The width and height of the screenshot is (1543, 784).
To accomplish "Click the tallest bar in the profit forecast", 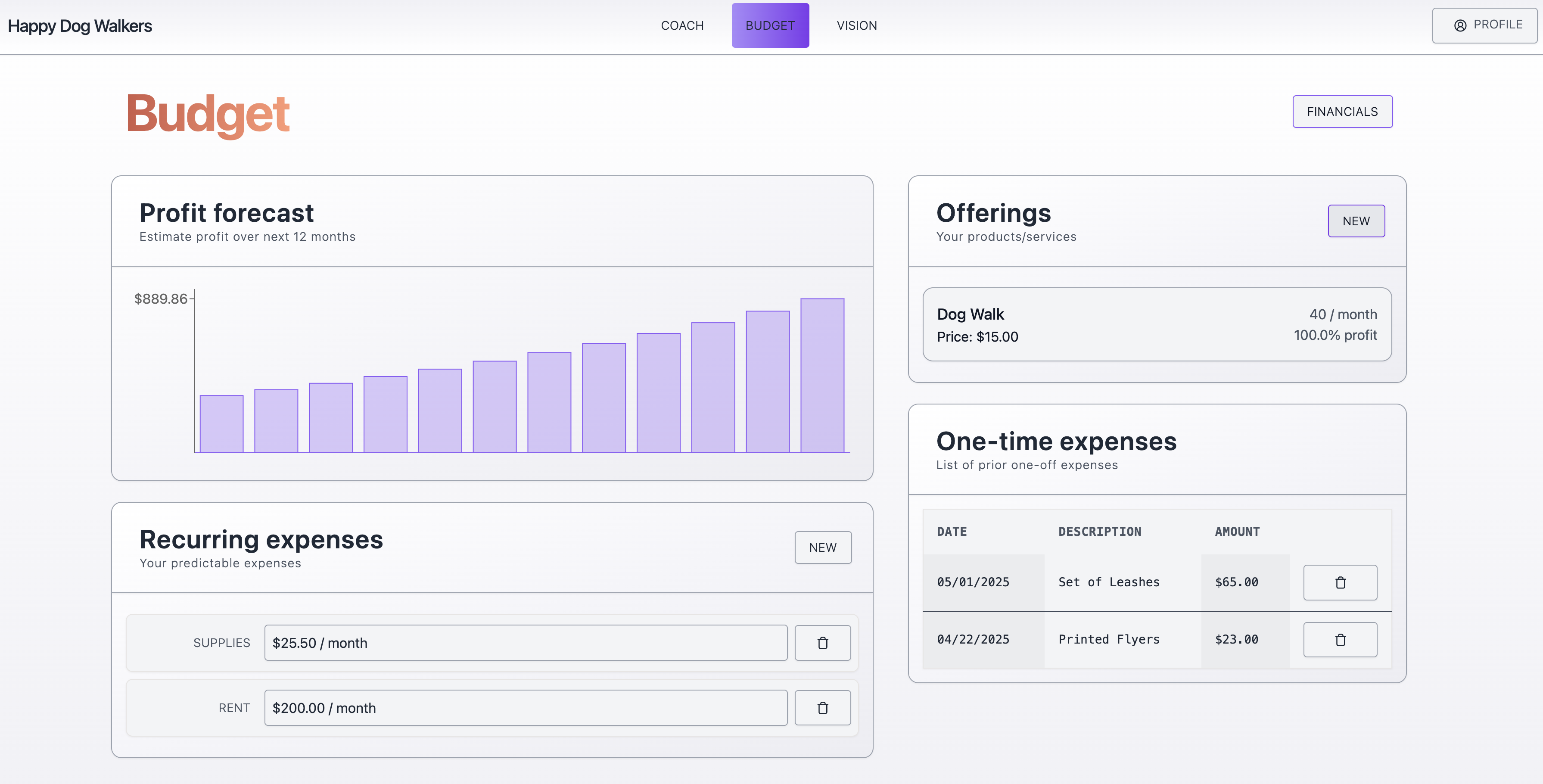I will pyautogui.click(x=822, y=374).
